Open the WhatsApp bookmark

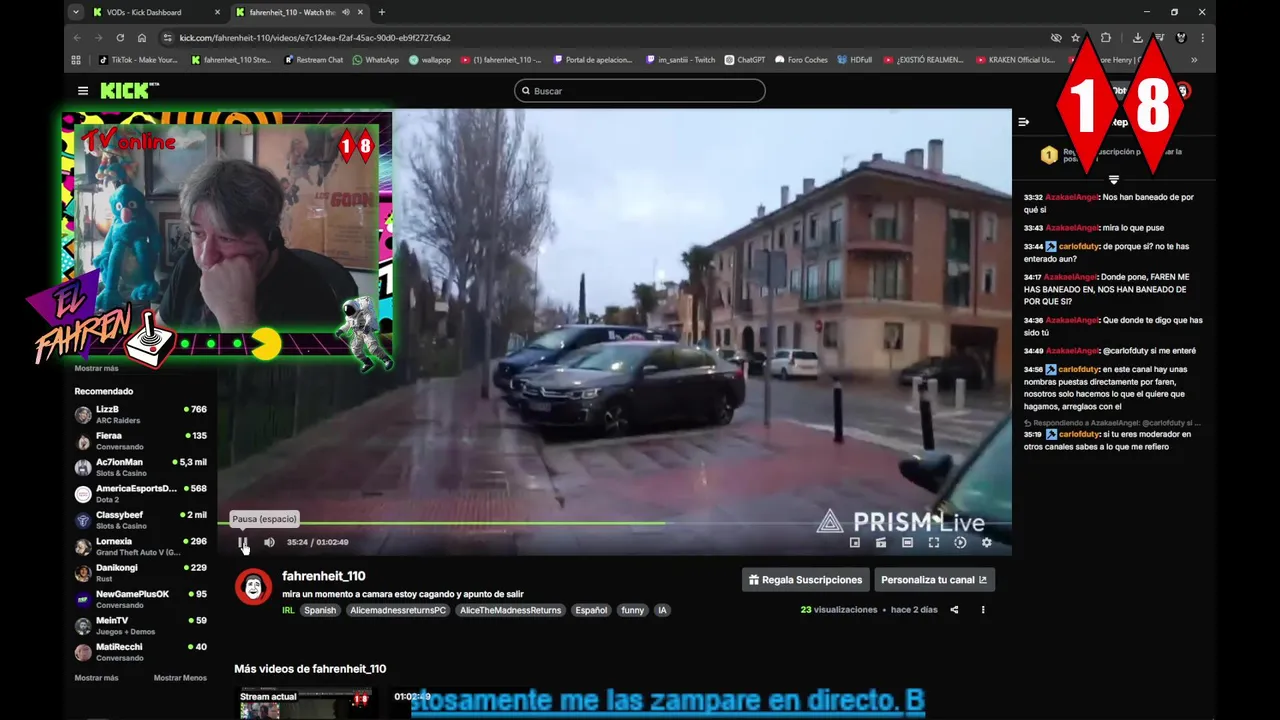[375, 60]
